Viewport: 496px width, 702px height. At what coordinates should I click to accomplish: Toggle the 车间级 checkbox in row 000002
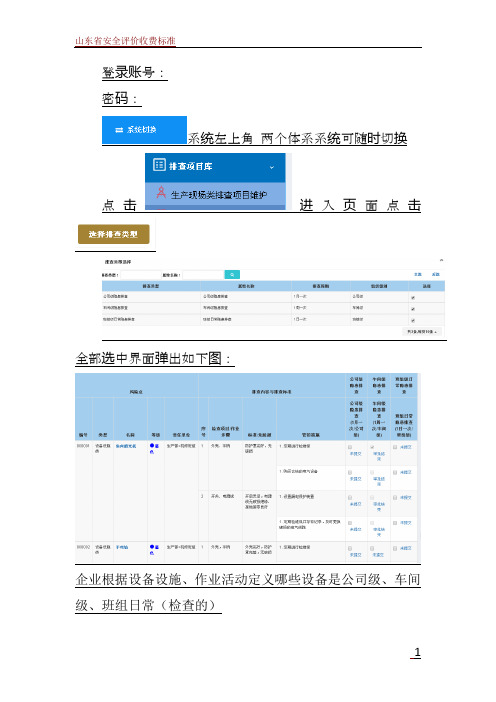coord(372,548)
